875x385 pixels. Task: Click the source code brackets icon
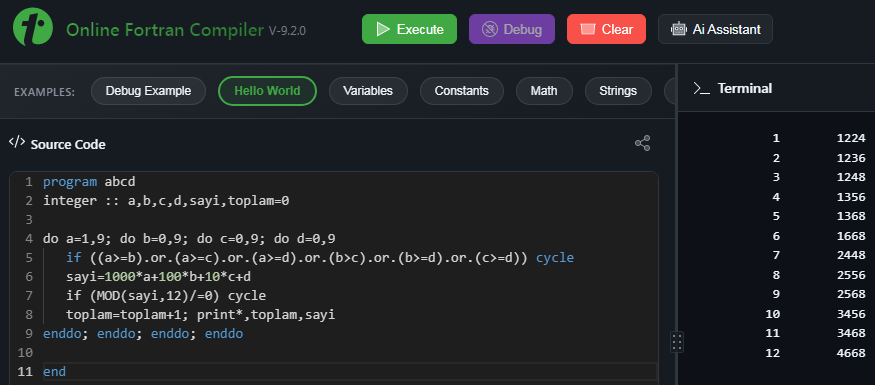pyautogui.click(x=17, y=142)
